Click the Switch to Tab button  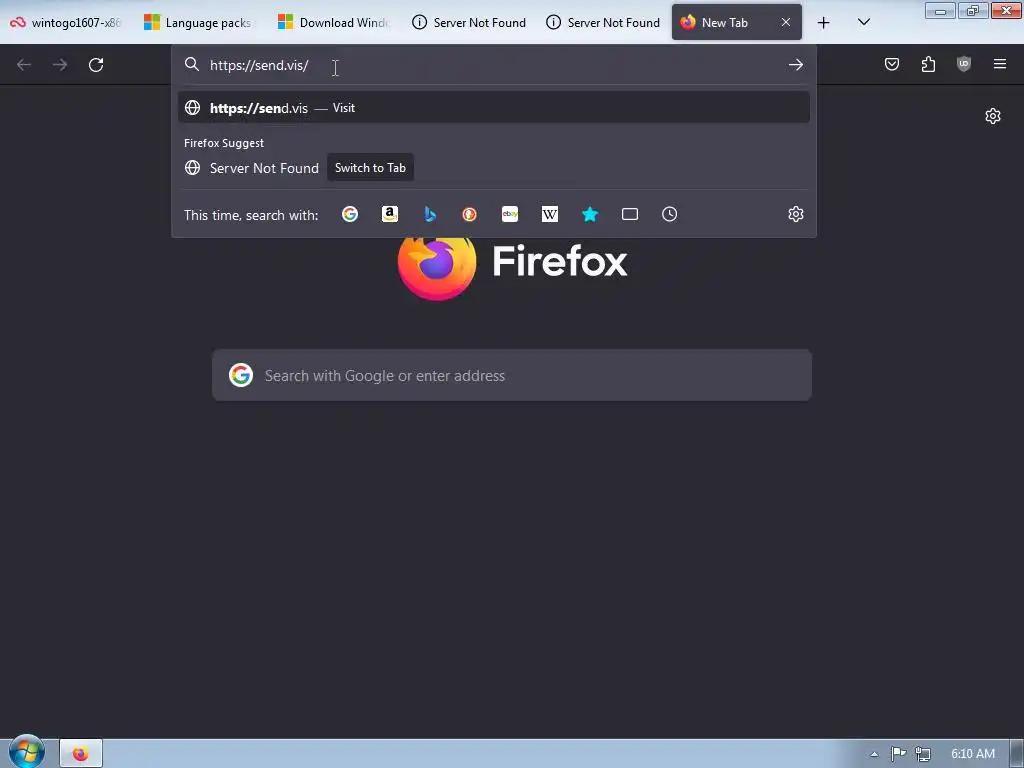370,168
